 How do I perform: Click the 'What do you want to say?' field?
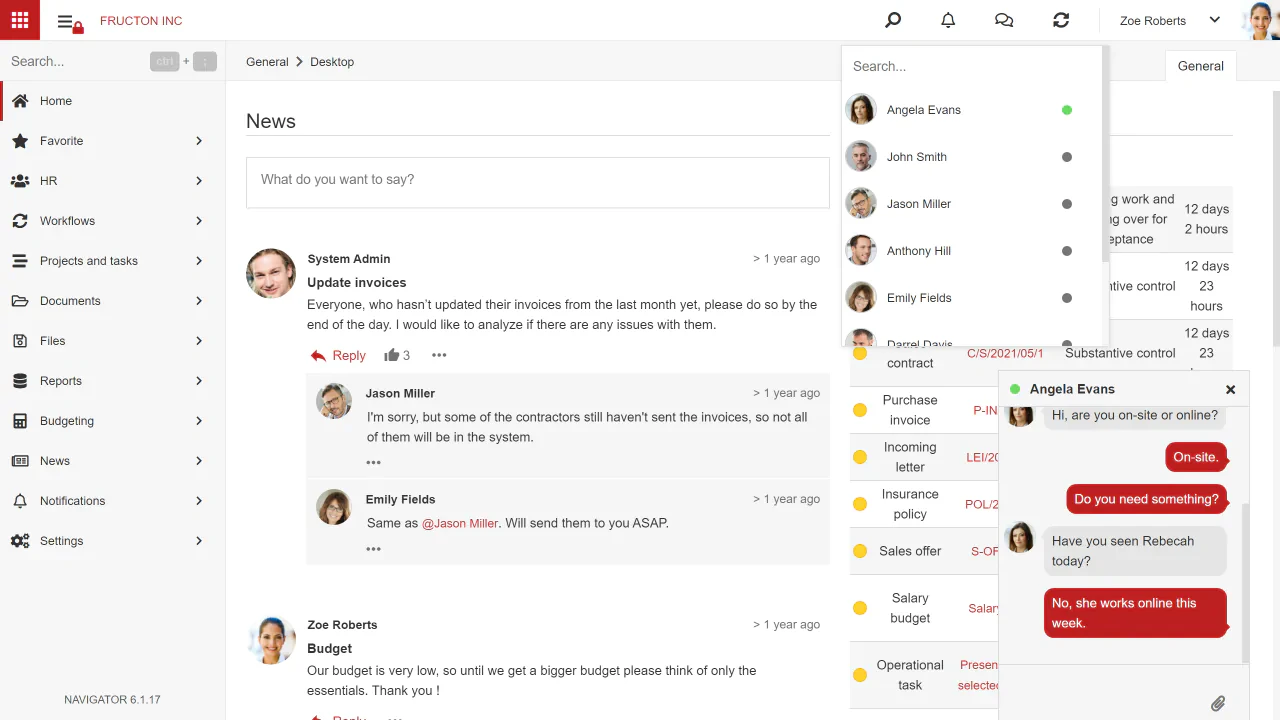(538, 182)
